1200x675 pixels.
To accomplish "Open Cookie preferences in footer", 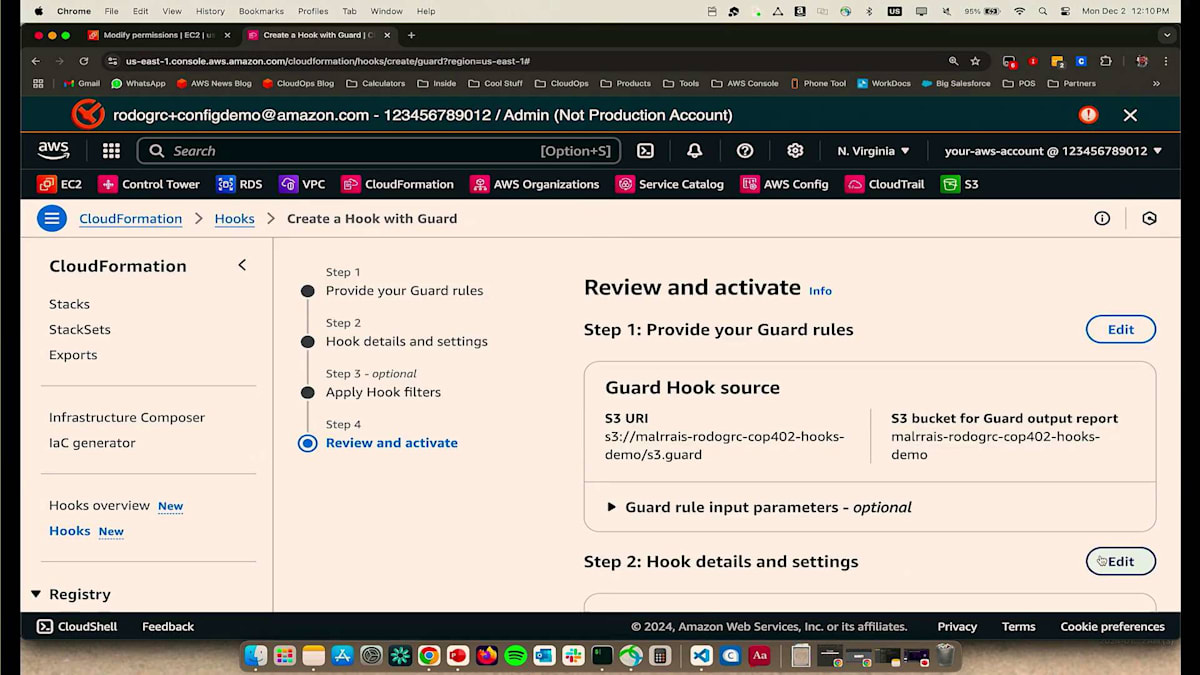I will click(1112, 626).
